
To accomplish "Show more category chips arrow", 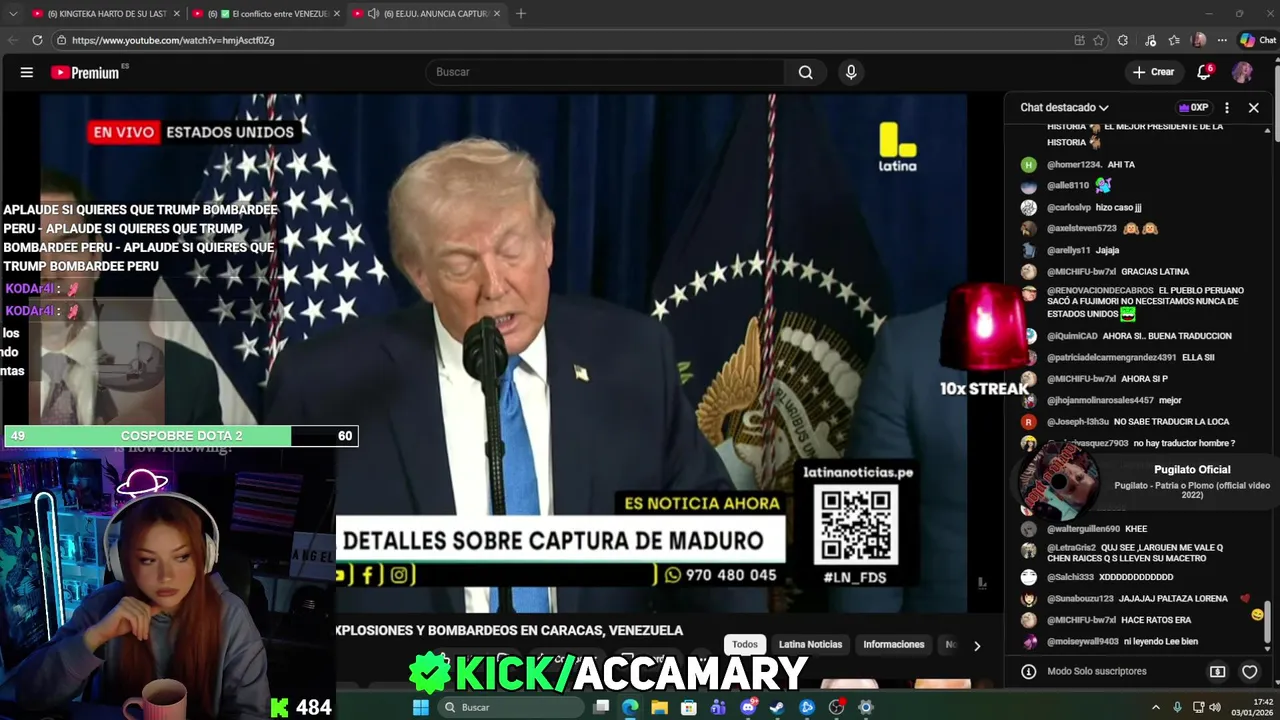I will (x=977, y=645).
